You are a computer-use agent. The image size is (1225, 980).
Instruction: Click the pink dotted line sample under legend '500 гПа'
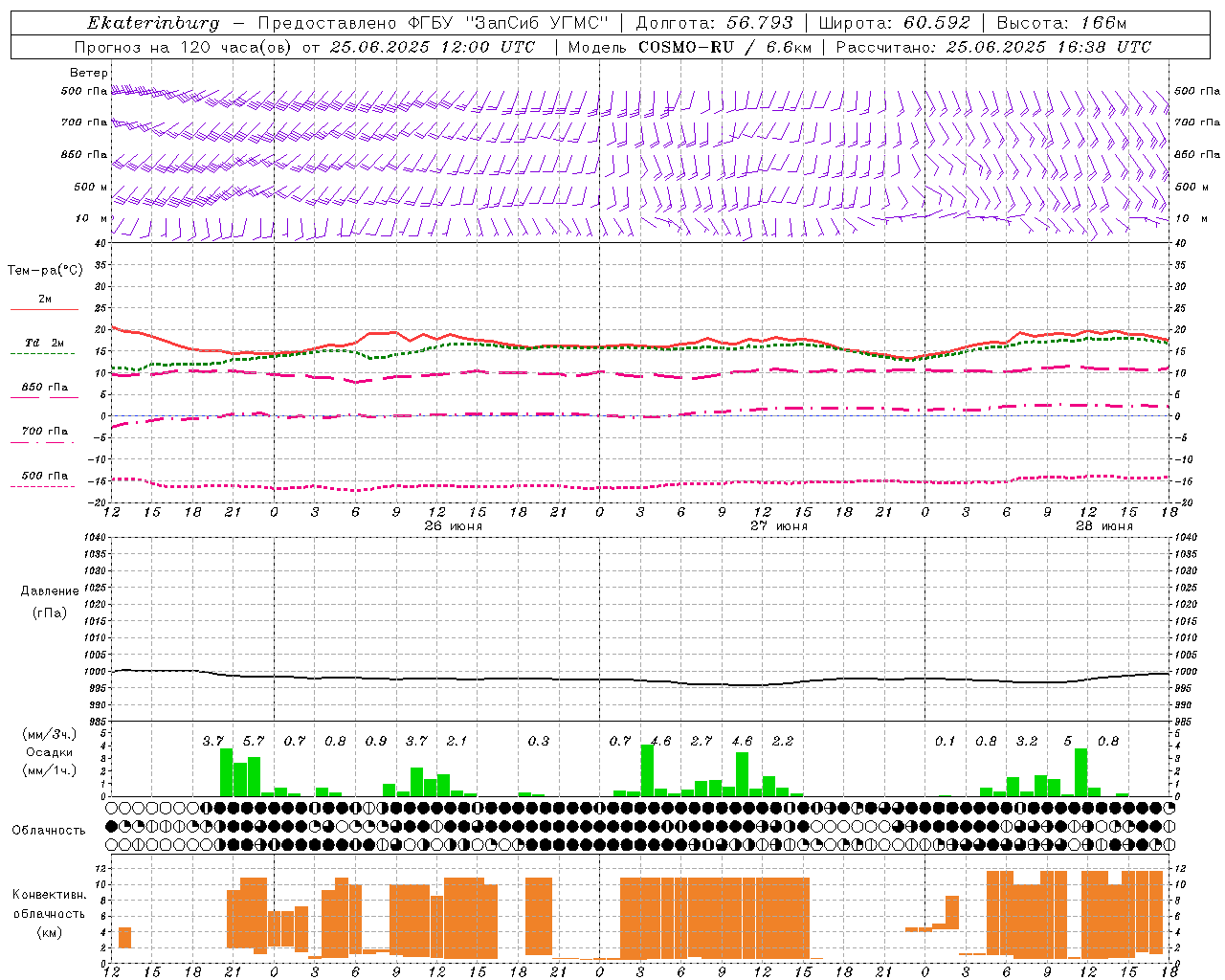point(44,486)
